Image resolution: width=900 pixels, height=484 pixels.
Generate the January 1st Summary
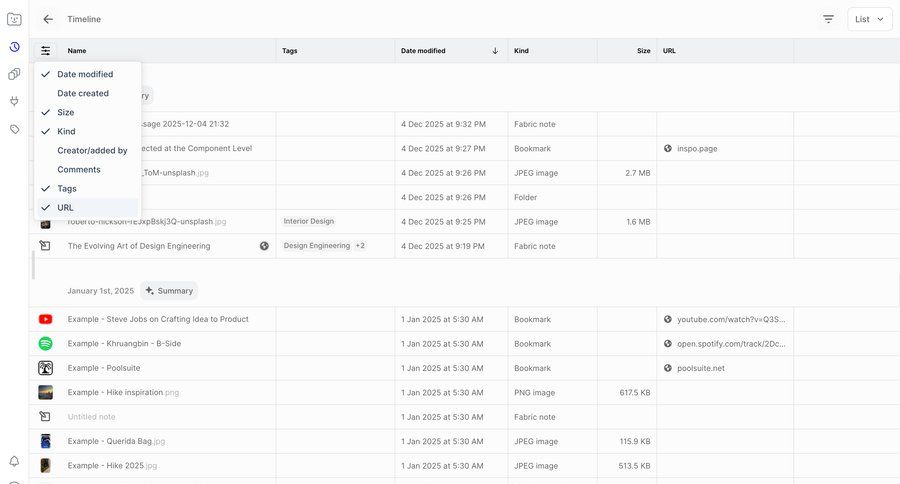[x=169, y=291]
